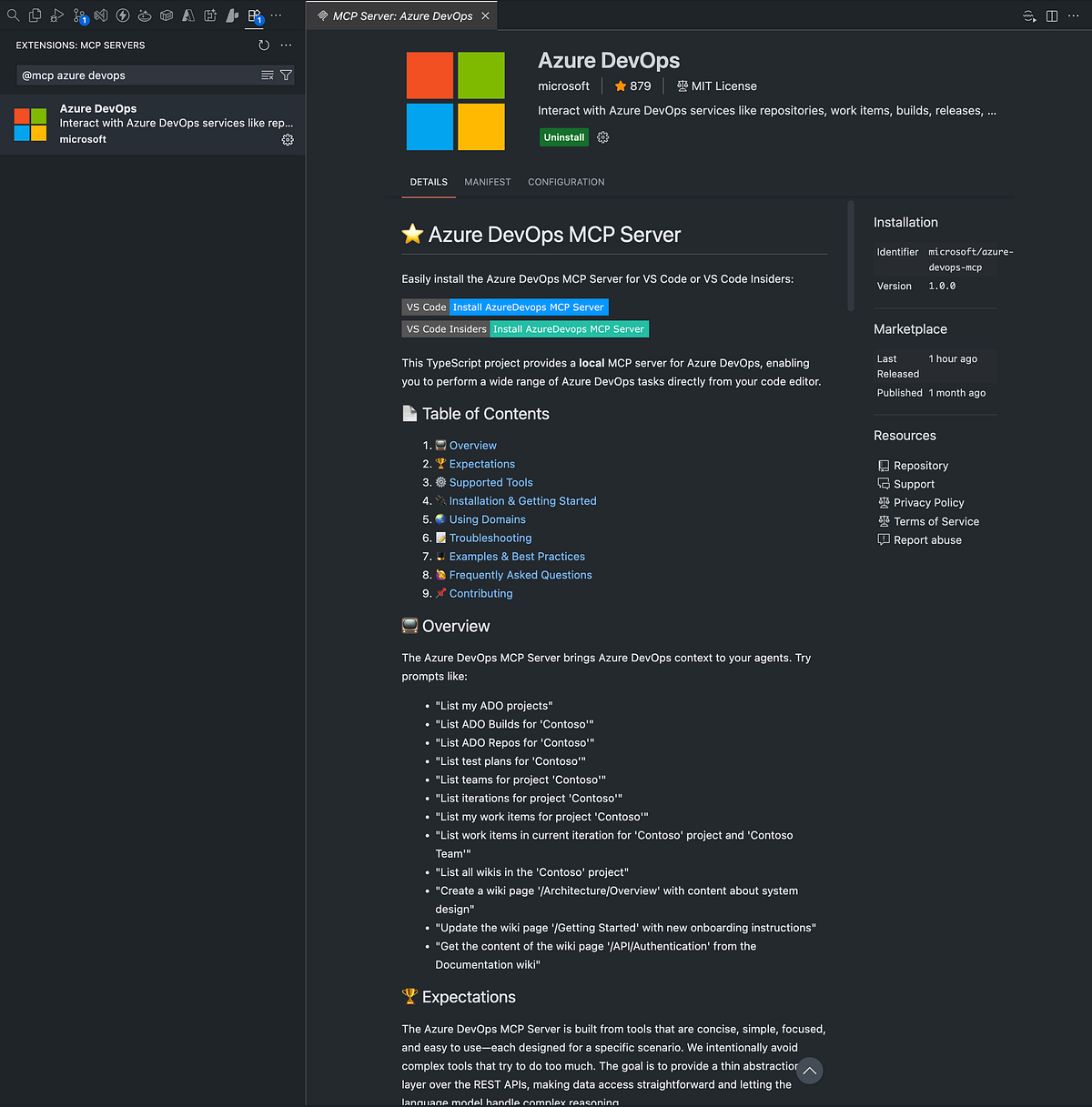Open the filter icon in the extensions search bar
The height and width of the screenshot is (1107, 1092).
point(286,75)
